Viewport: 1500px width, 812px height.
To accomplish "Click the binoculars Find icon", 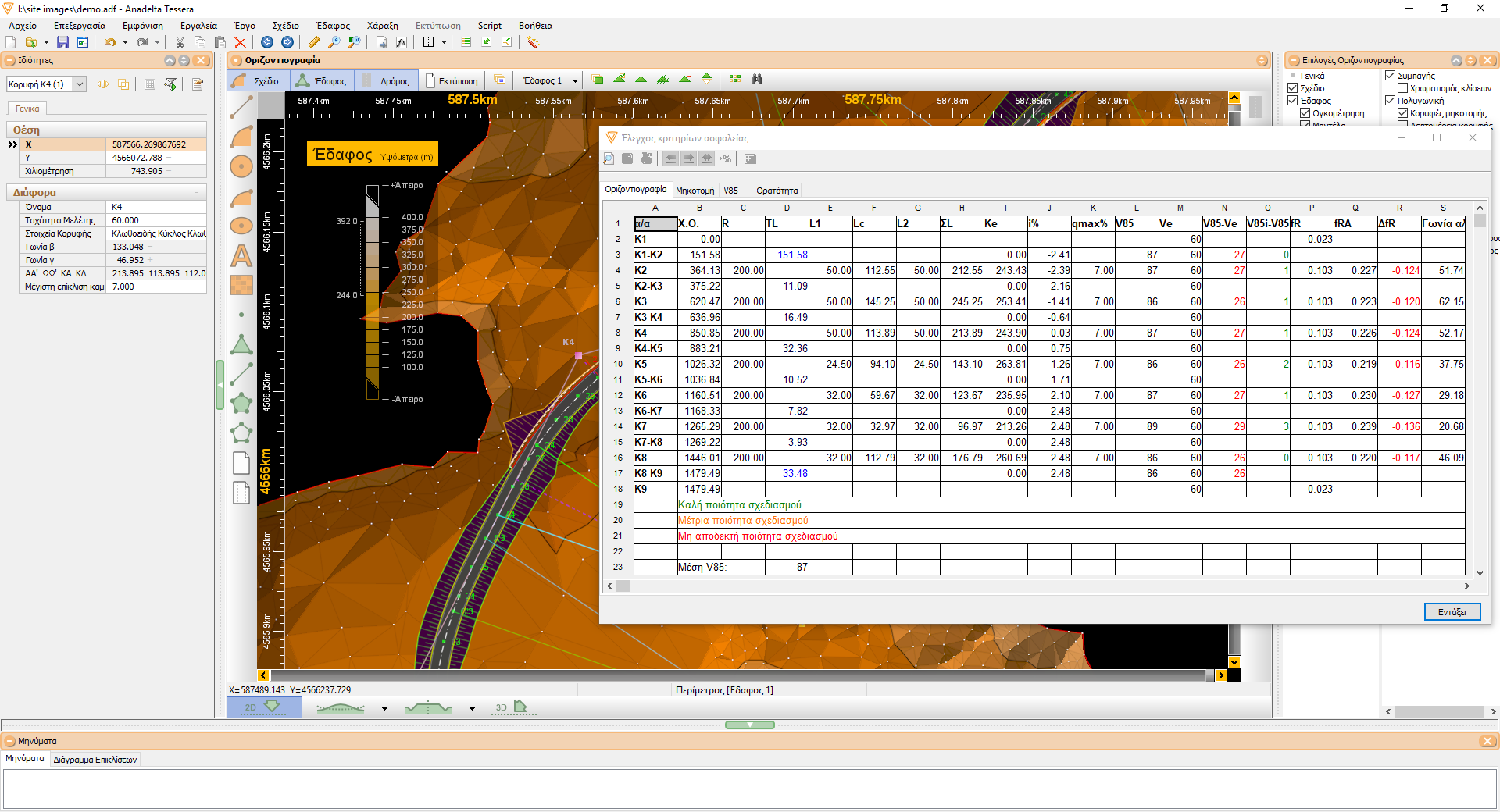I will (756, 79).
